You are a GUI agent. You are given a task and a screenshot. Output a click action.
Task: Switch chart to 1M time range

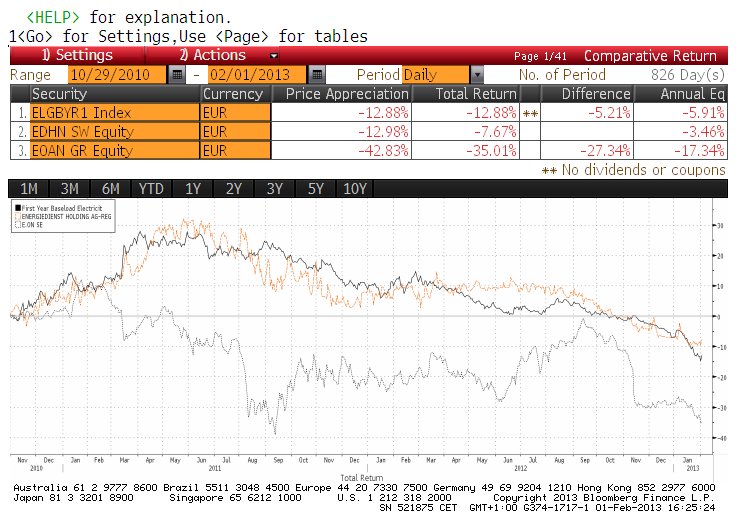point(28,189)
